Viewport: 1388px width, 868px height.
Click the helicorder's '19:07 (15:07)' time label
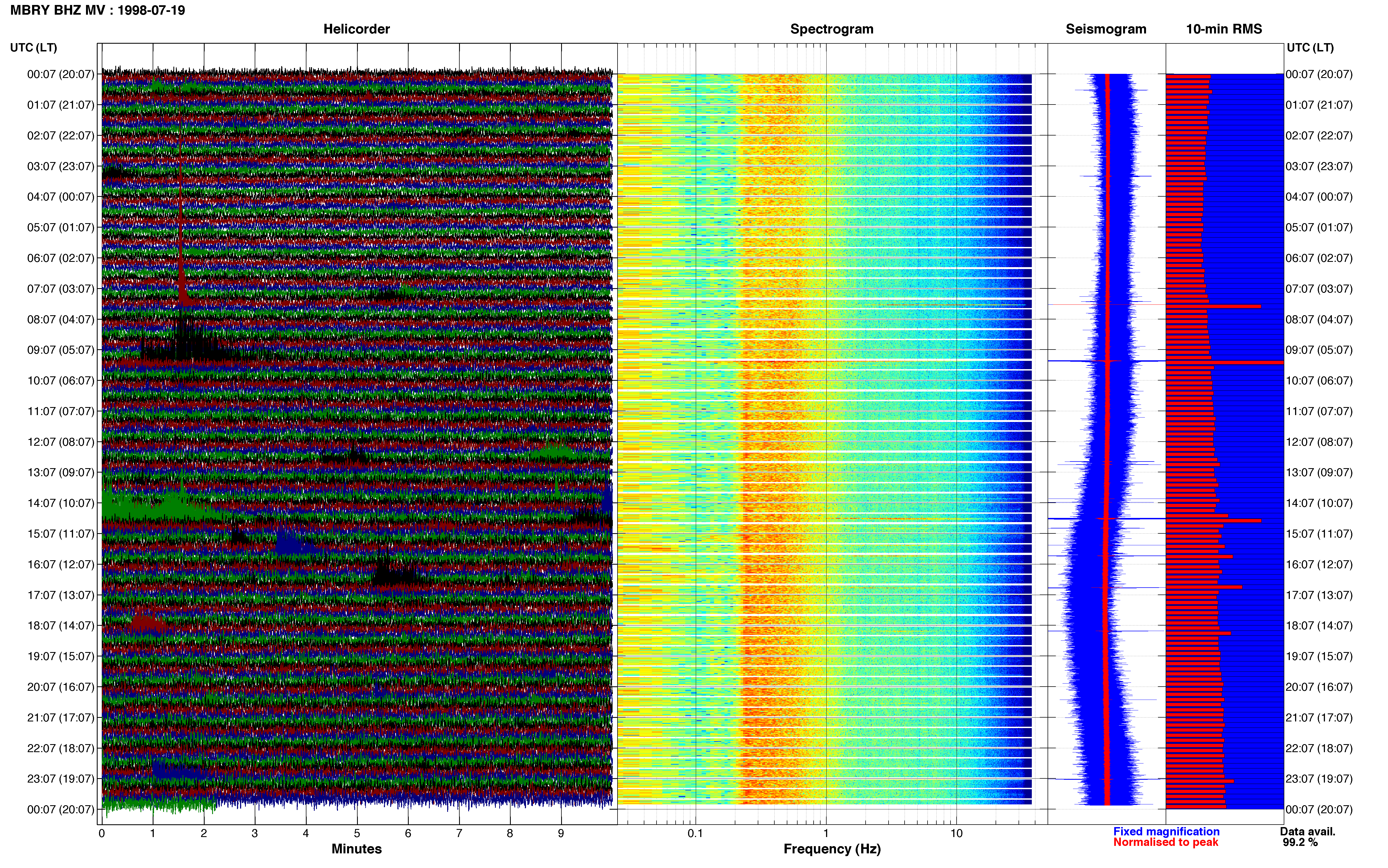(60, 656)
